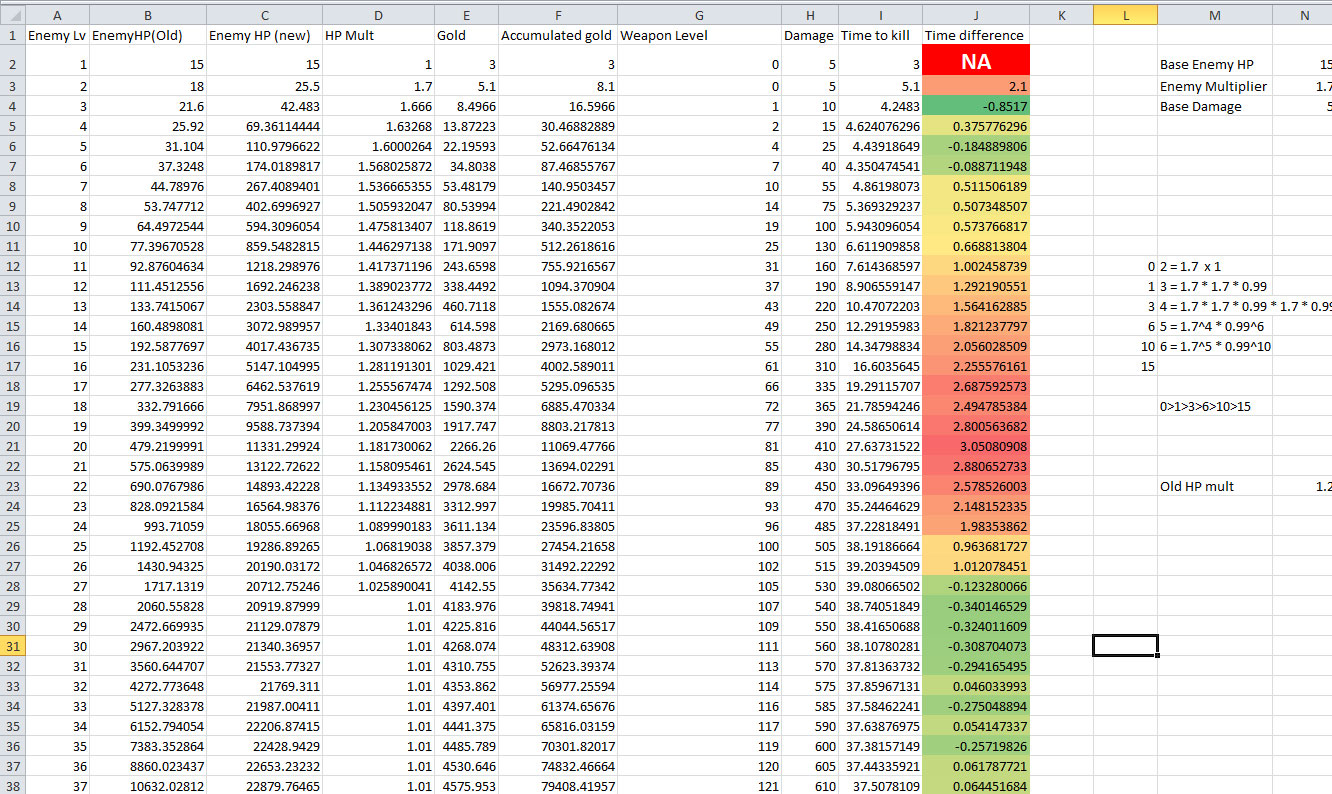Select the "Time difference" header cell

tap(975, 36)
